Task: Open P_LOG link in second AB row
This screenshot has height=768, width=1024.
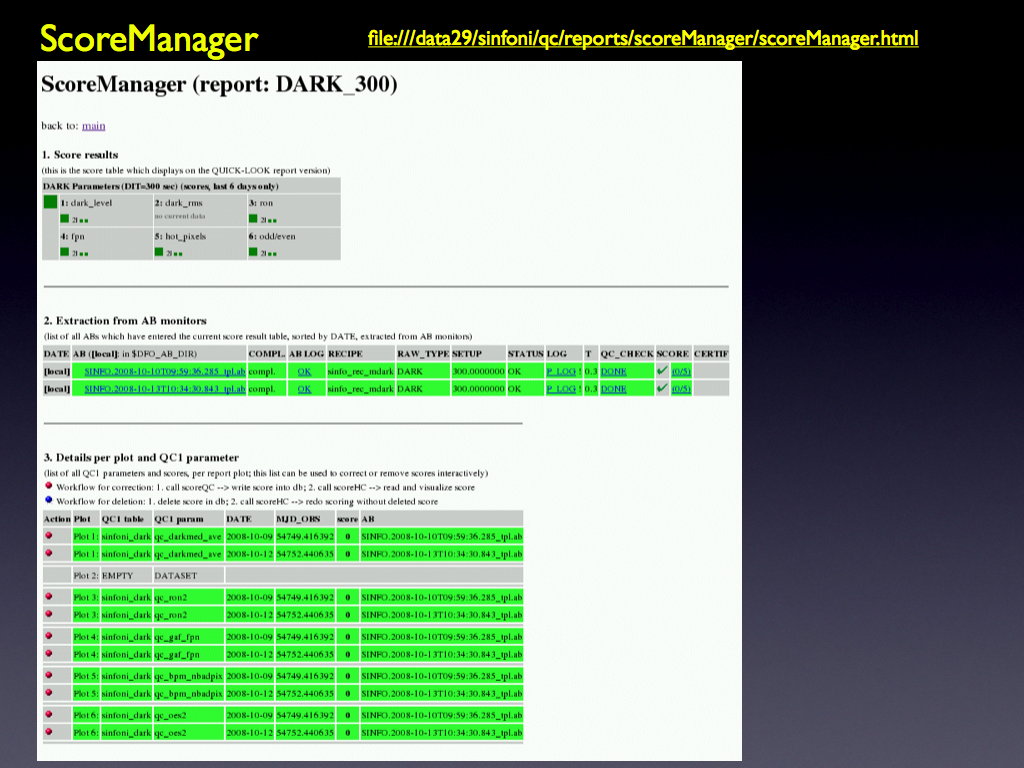Action: click(563, 388)
